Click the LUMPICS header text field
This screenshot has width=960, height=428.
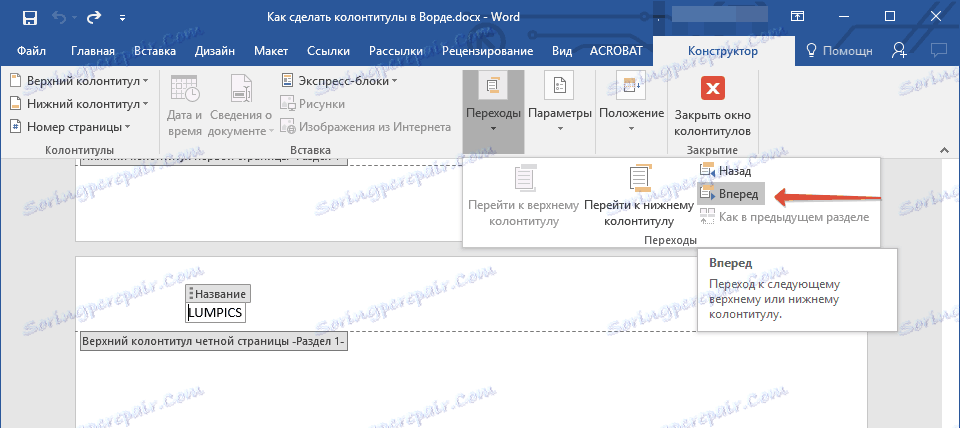click(216, 313)
